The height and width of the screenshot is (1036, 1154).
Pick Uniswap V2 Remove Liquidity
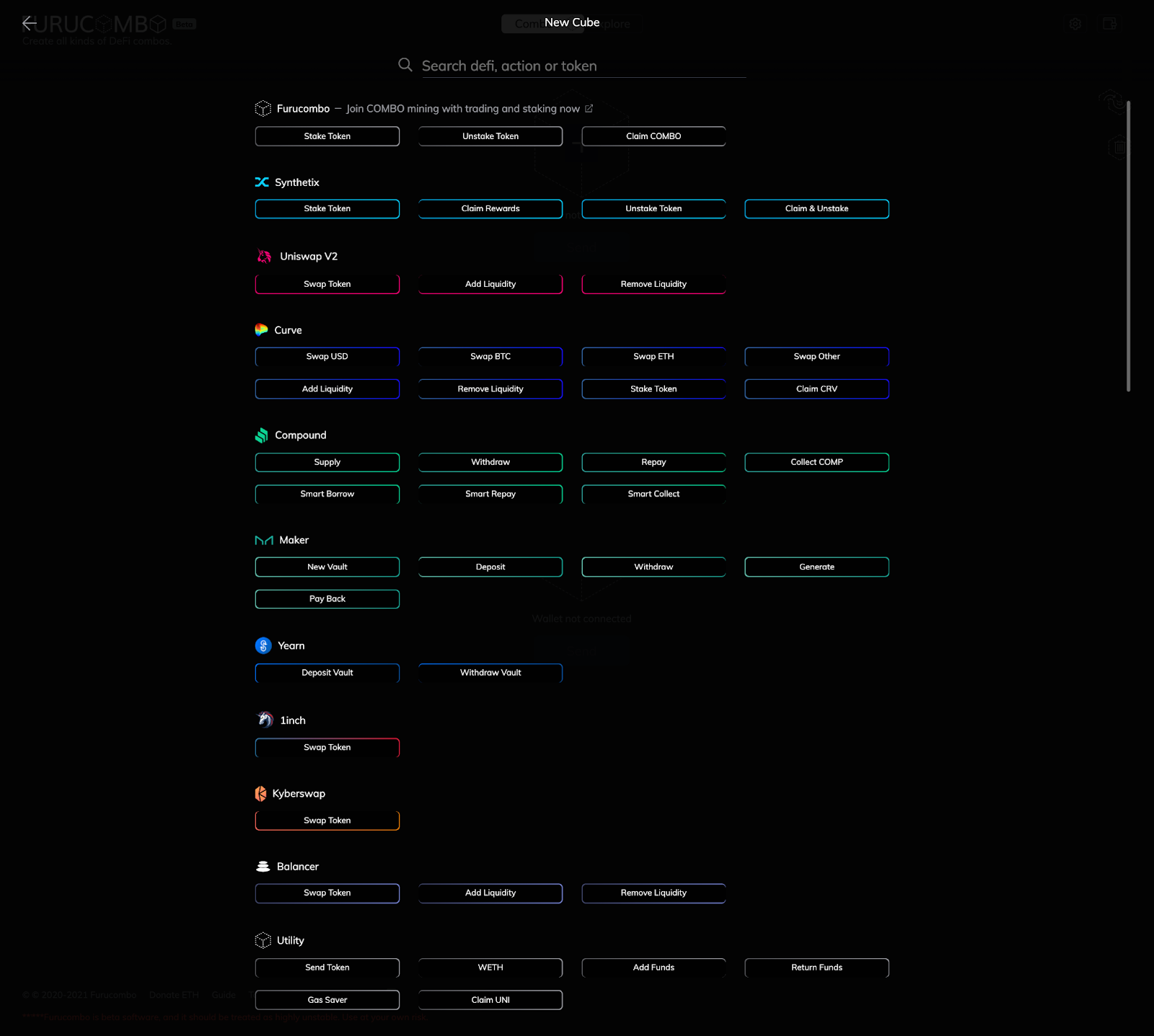[653, 284]
